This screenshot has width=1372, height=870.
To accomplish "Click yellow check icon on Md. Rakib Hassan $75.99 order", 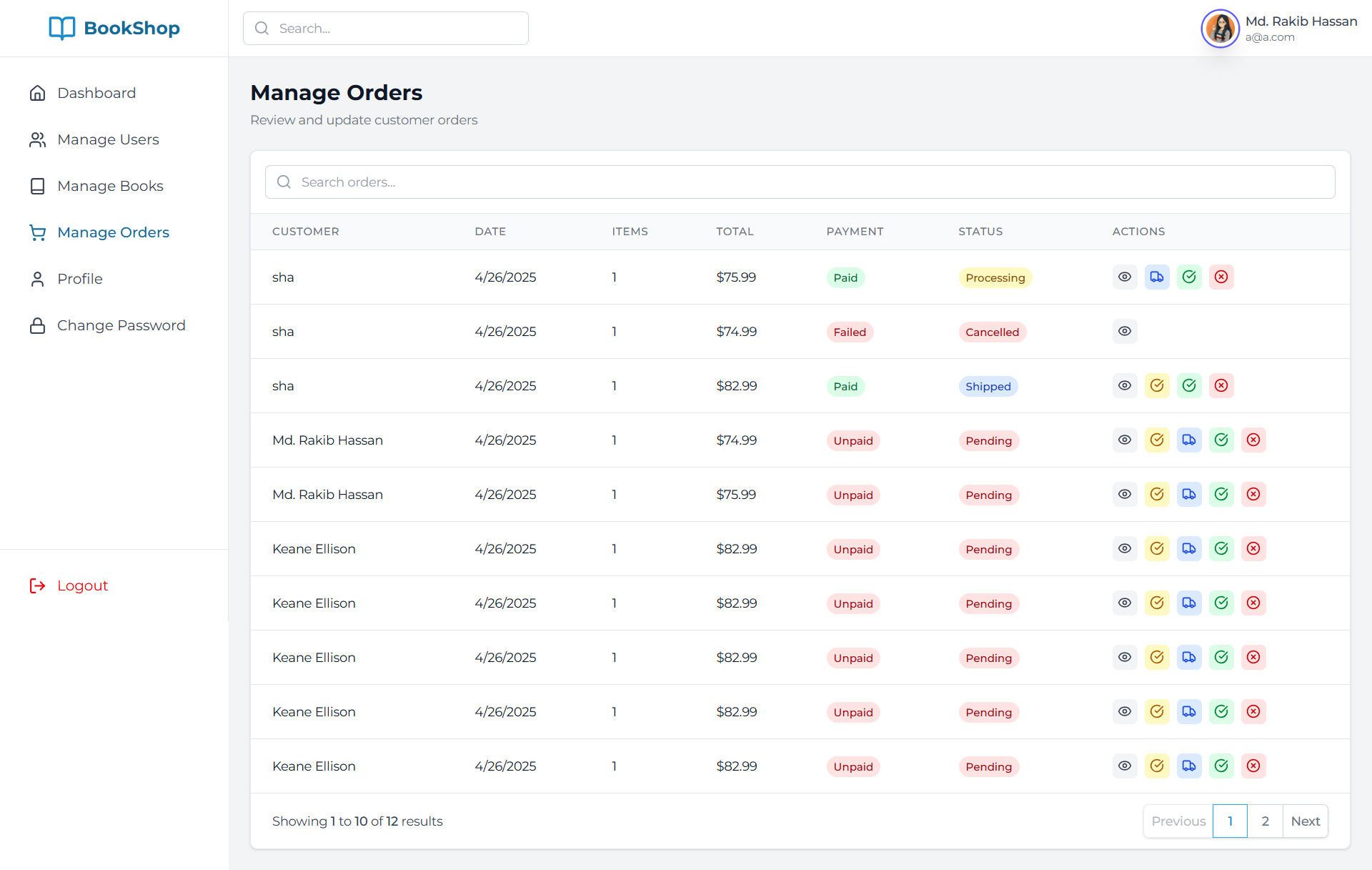I will point(1156,495).
